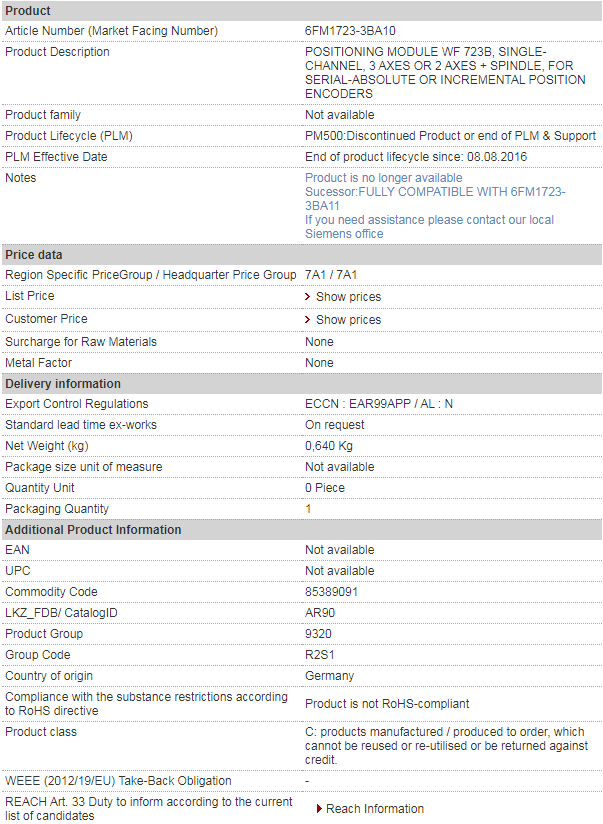
Task: Click the red triangle before Reach Information
Action: pos(319,809)
